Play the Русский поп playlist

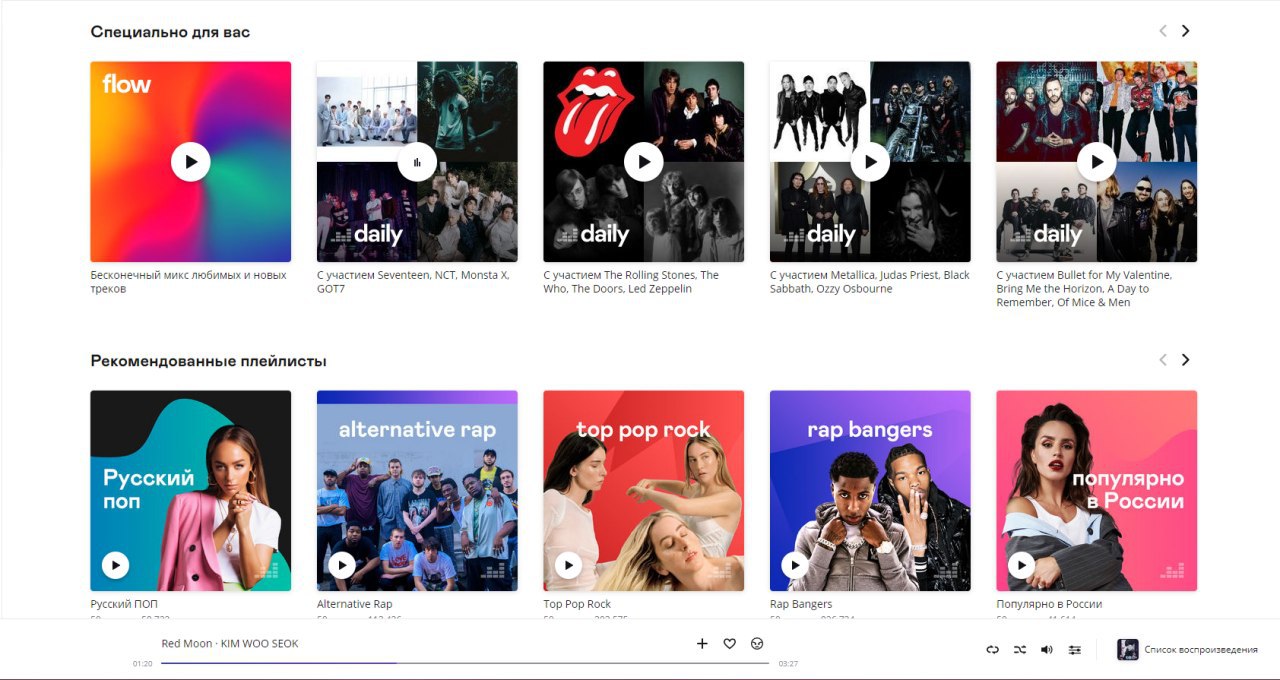(116, 566)
